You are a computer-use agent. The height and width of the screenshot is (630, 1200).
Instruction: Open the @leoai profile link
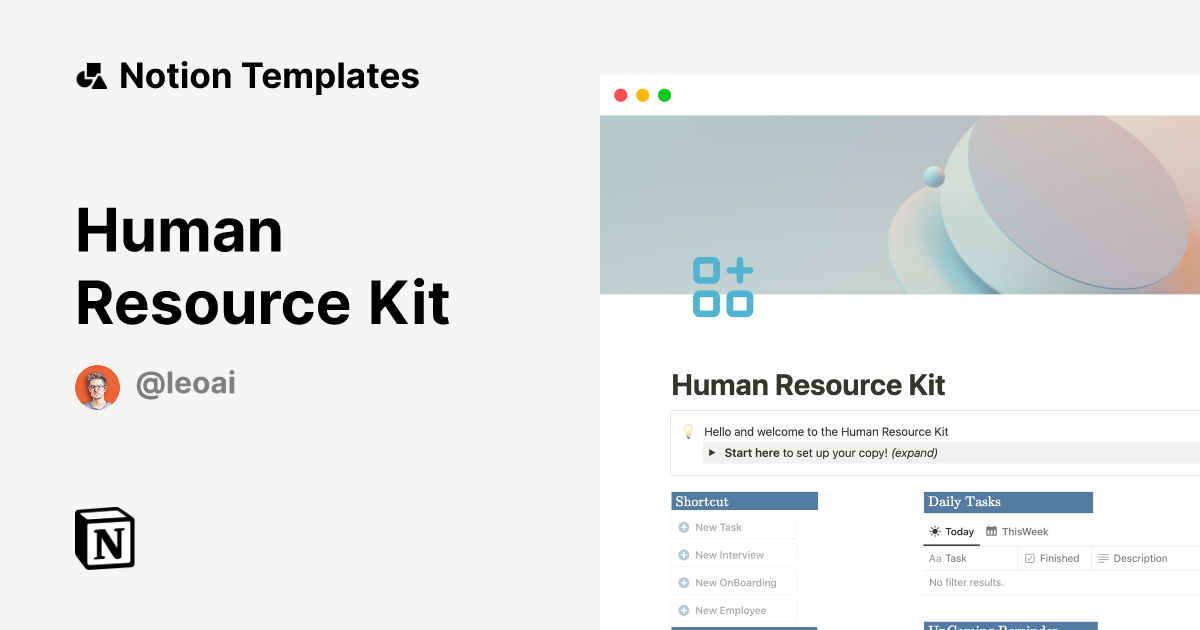coord(186,383)
